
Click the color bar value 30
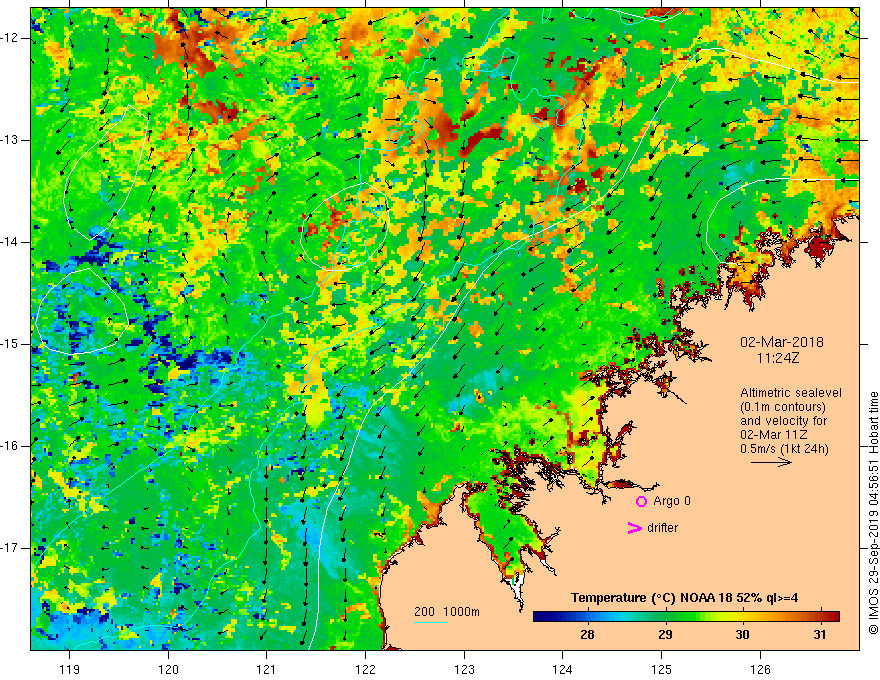[742, 635]
